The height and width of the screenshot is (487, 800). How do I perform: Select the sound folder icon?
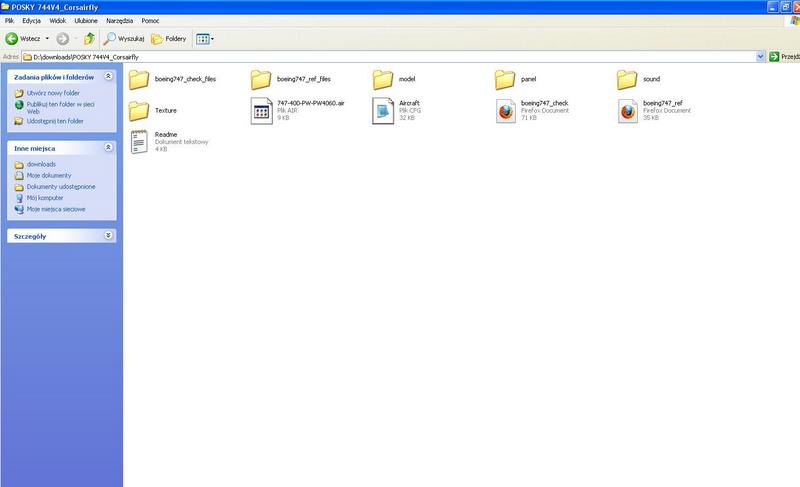tap(627, 80)
